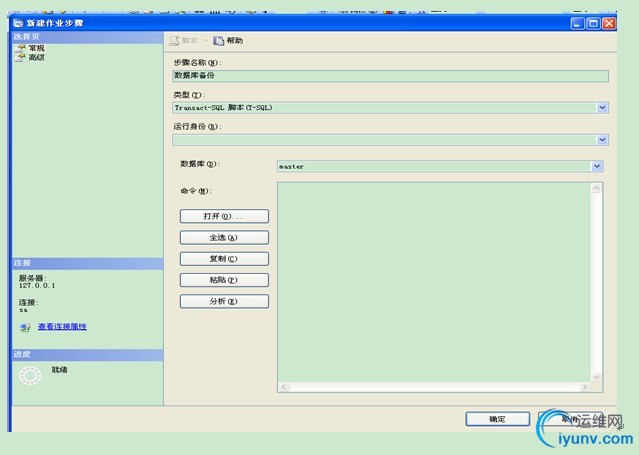Image resolution: width=639 pixels, height=455 pixels.
Task: Open the 高级 (Advanced) page
Action: (36, 57)
